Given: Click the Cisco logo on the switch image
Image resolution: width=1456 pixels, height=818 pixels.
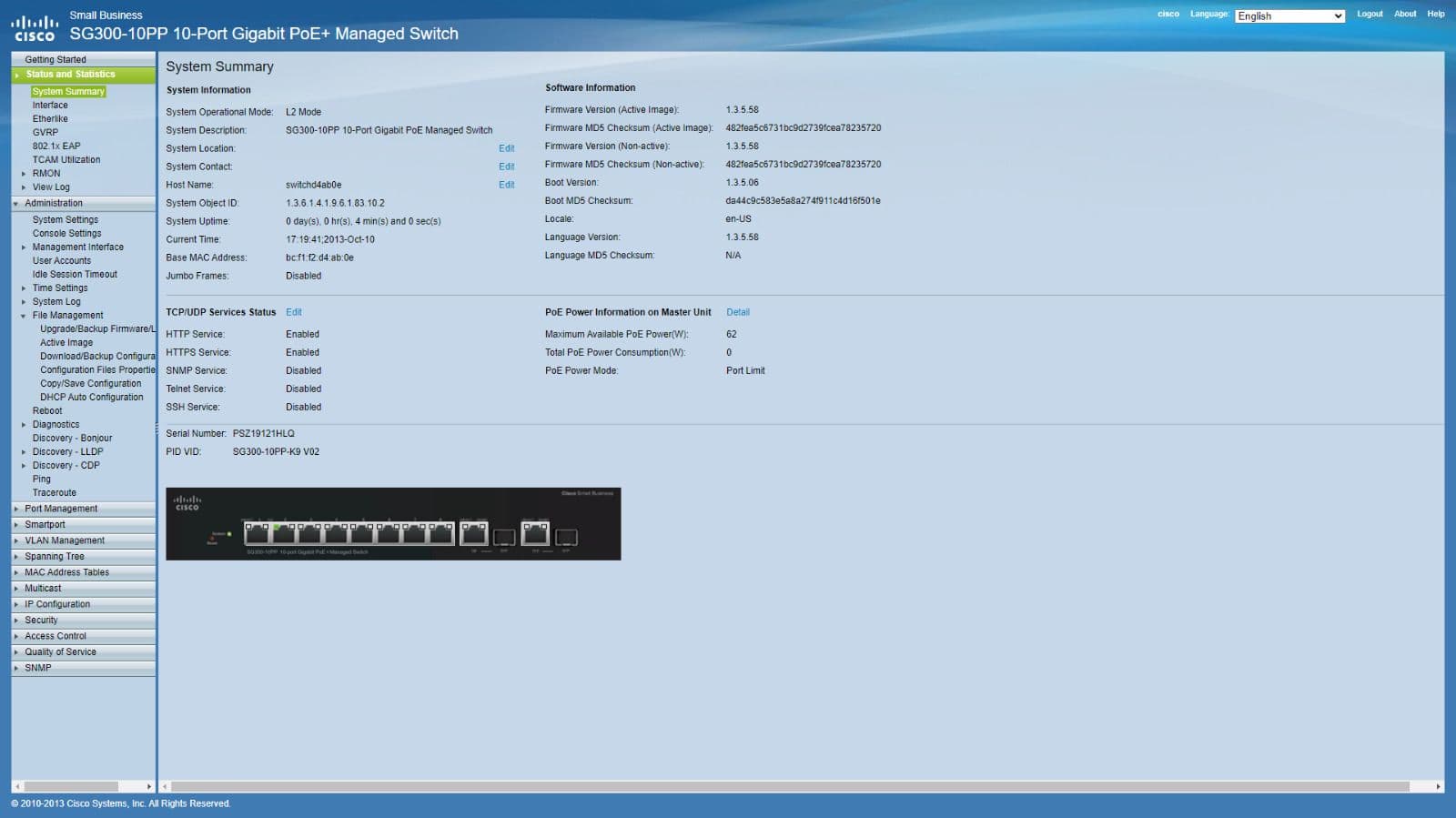Looking at the screenshot, I should (x=187, y=503).
